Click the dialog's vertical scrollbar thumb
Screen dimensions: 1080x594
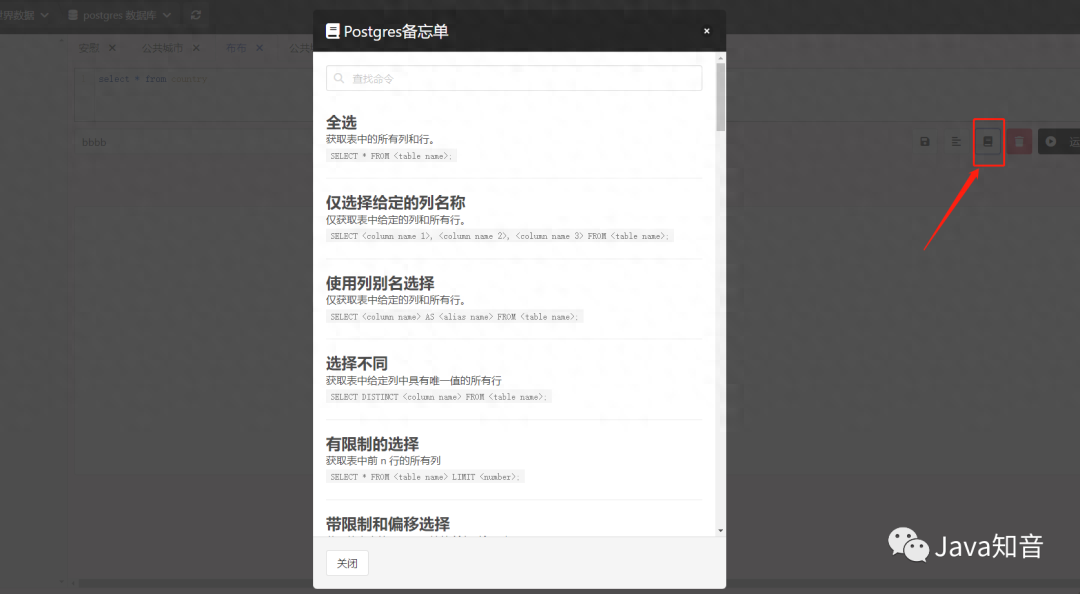[x=721, y=97]
